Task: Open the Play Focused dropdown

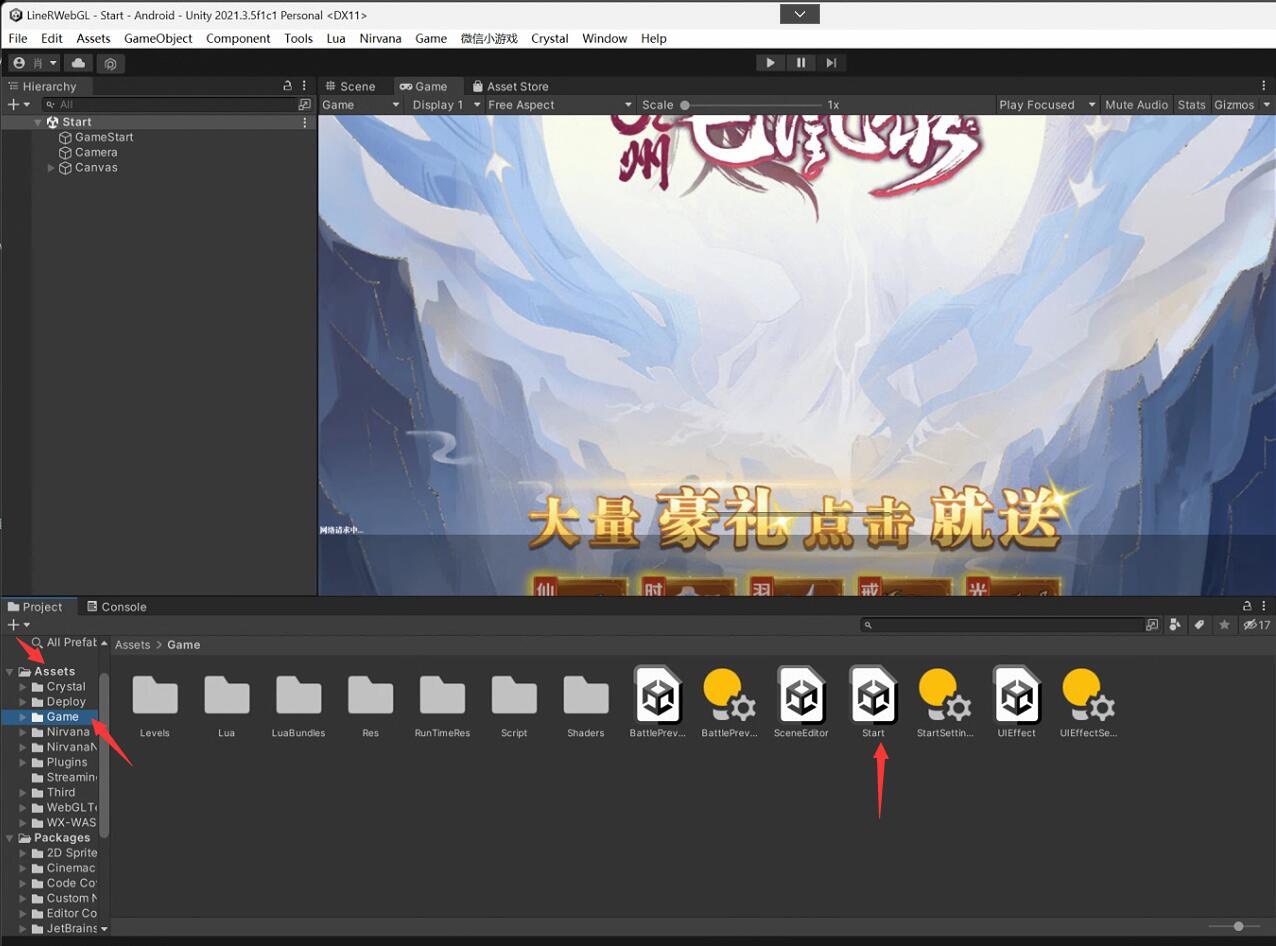Action: pyautogui.click(x=1045, y=105)
